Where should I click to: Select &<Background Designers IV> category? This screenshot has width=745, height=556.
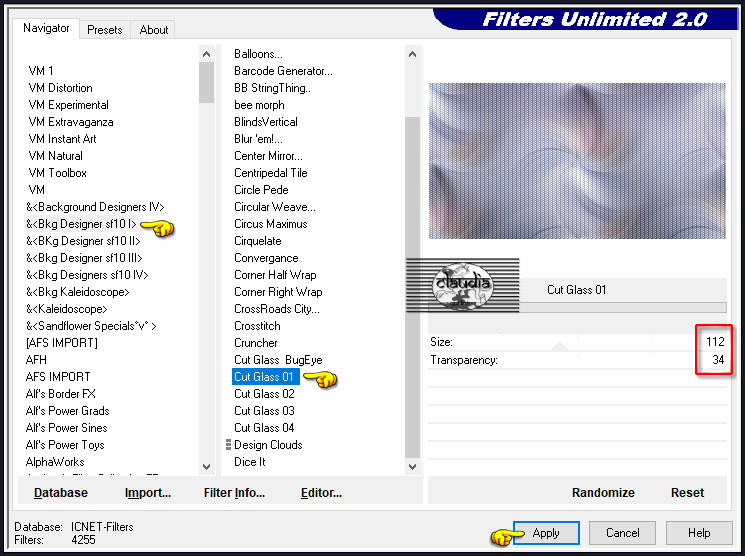(95, 207)
